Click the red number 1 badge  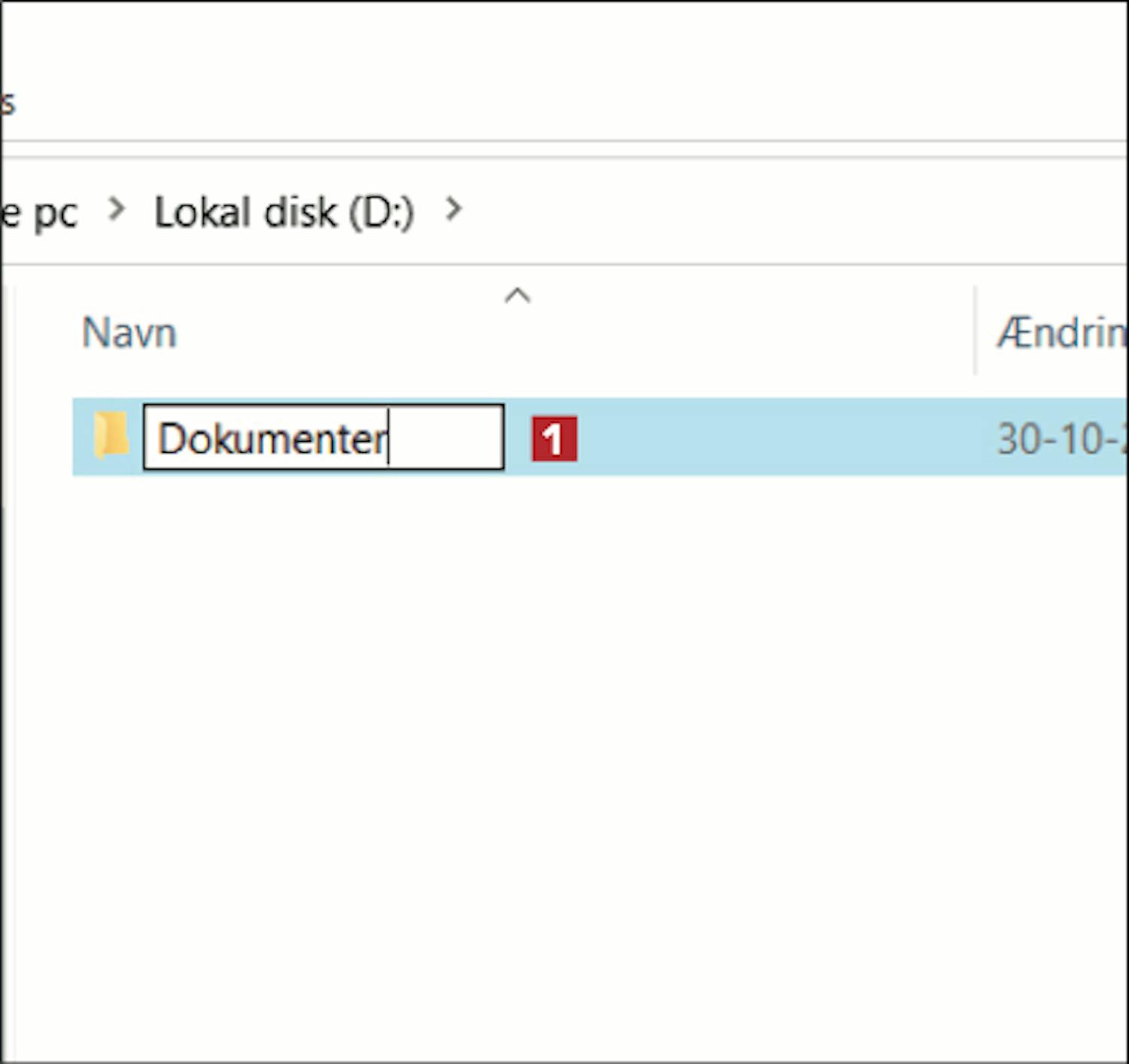point(554,439)
